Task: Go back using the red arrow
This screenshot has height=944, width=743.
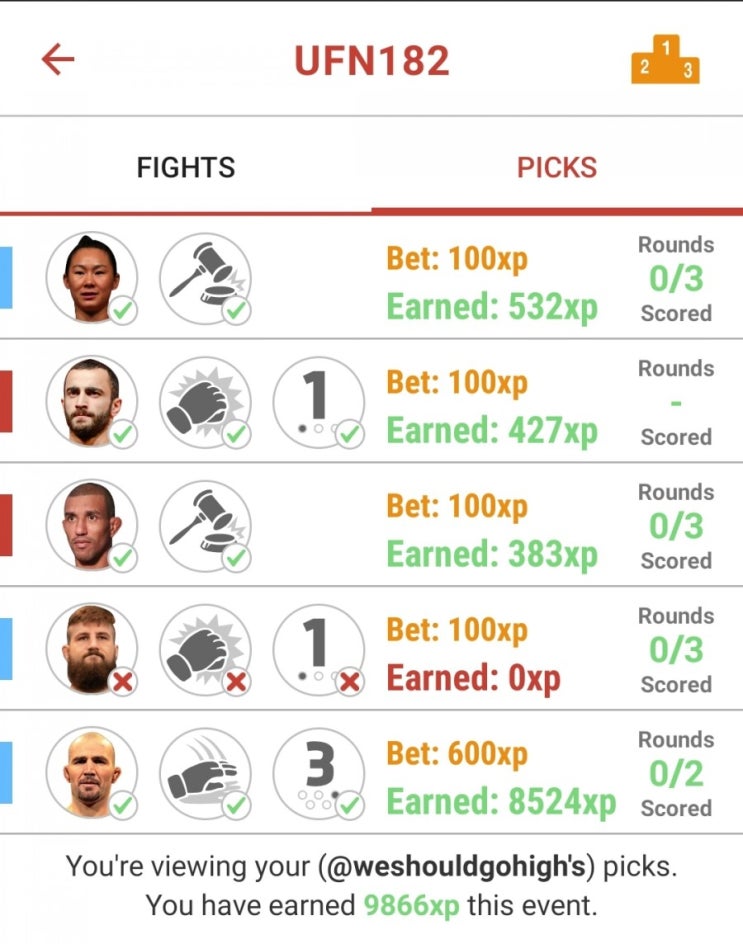Action: (x=58, y=59)
